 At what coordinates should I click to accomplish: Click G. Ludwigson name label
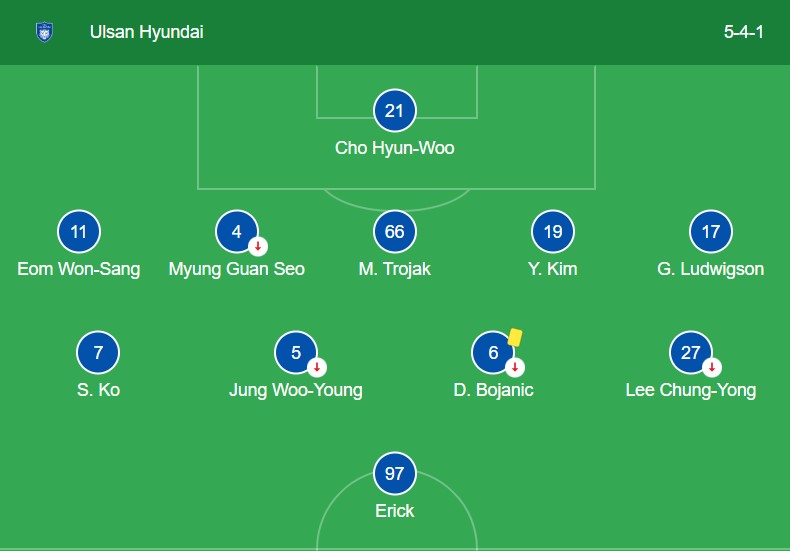[x=711, y=269]
